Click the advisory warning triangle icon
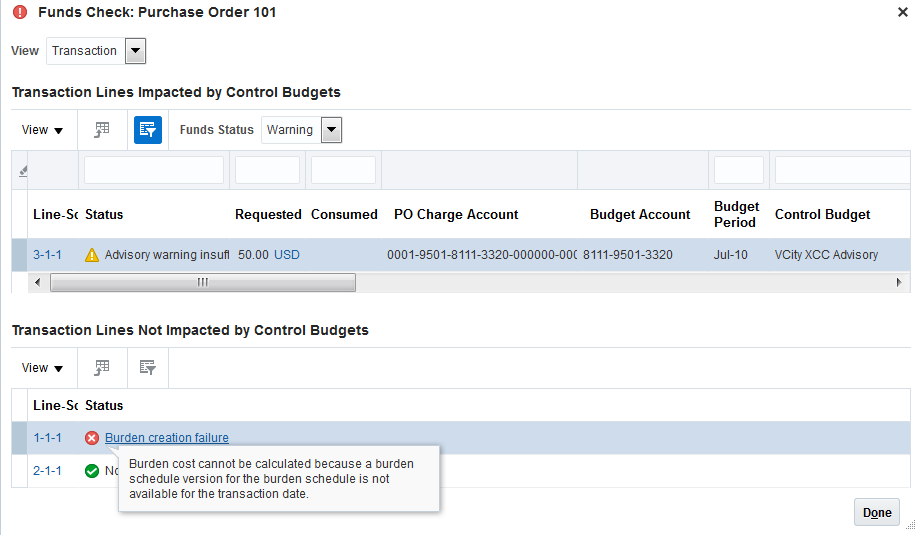This screenshot has width=920, height=535. [x=93, y=255]
